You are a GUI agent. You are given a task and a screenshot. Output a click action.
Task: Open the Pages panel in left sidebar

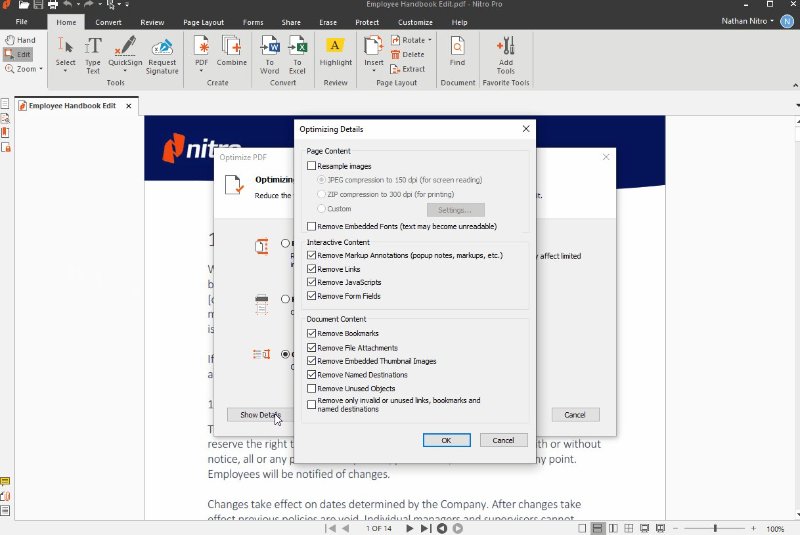[5, 104]
